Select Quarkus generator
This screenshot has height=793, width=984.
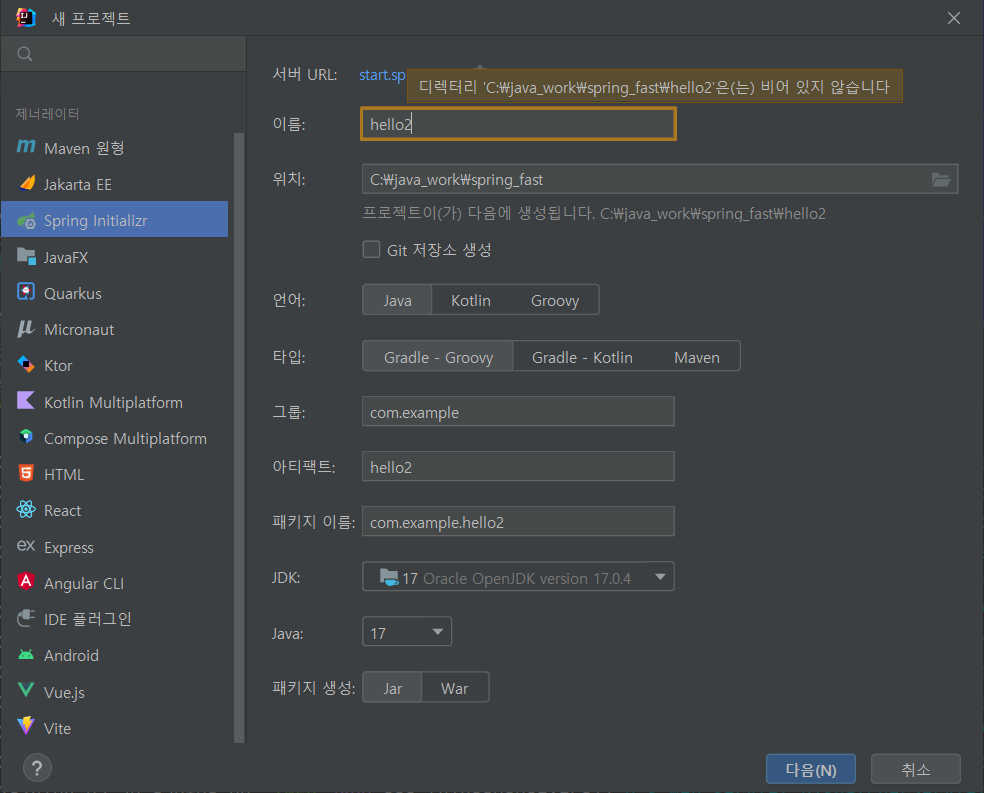pos(115,293)
